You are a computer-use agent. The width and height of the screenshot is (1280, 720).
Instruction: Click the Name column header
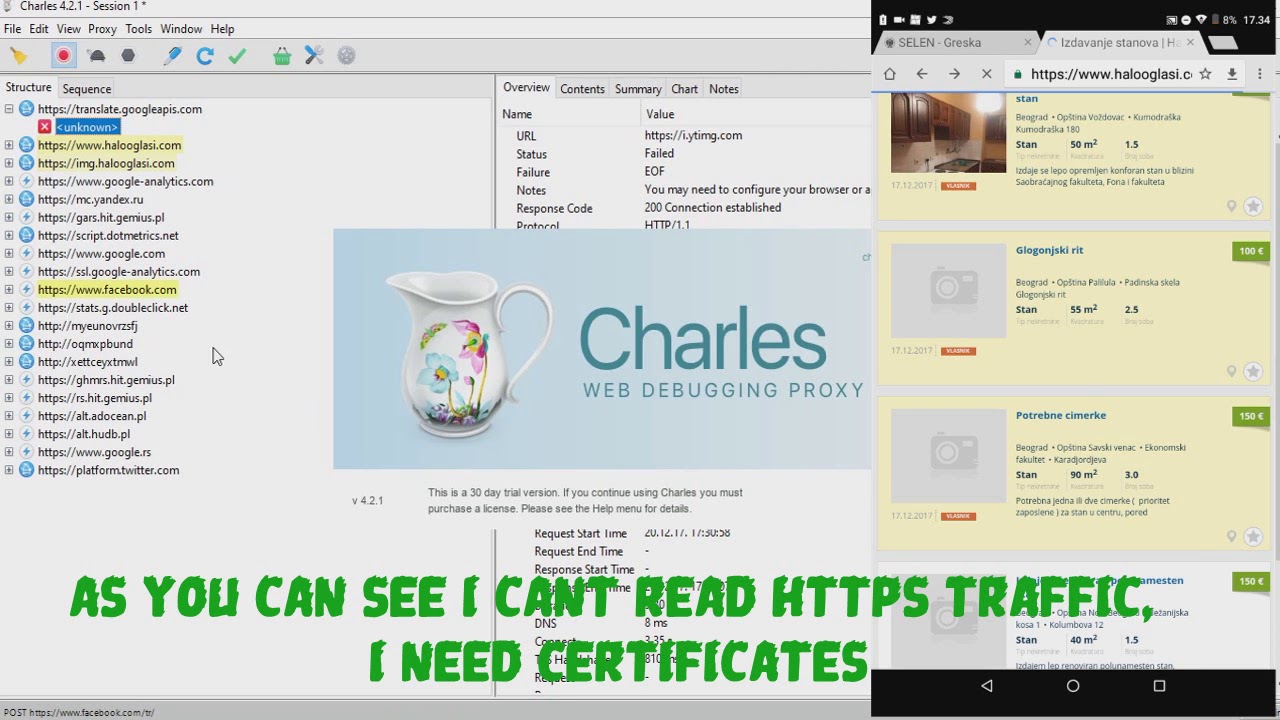[569, 114]
